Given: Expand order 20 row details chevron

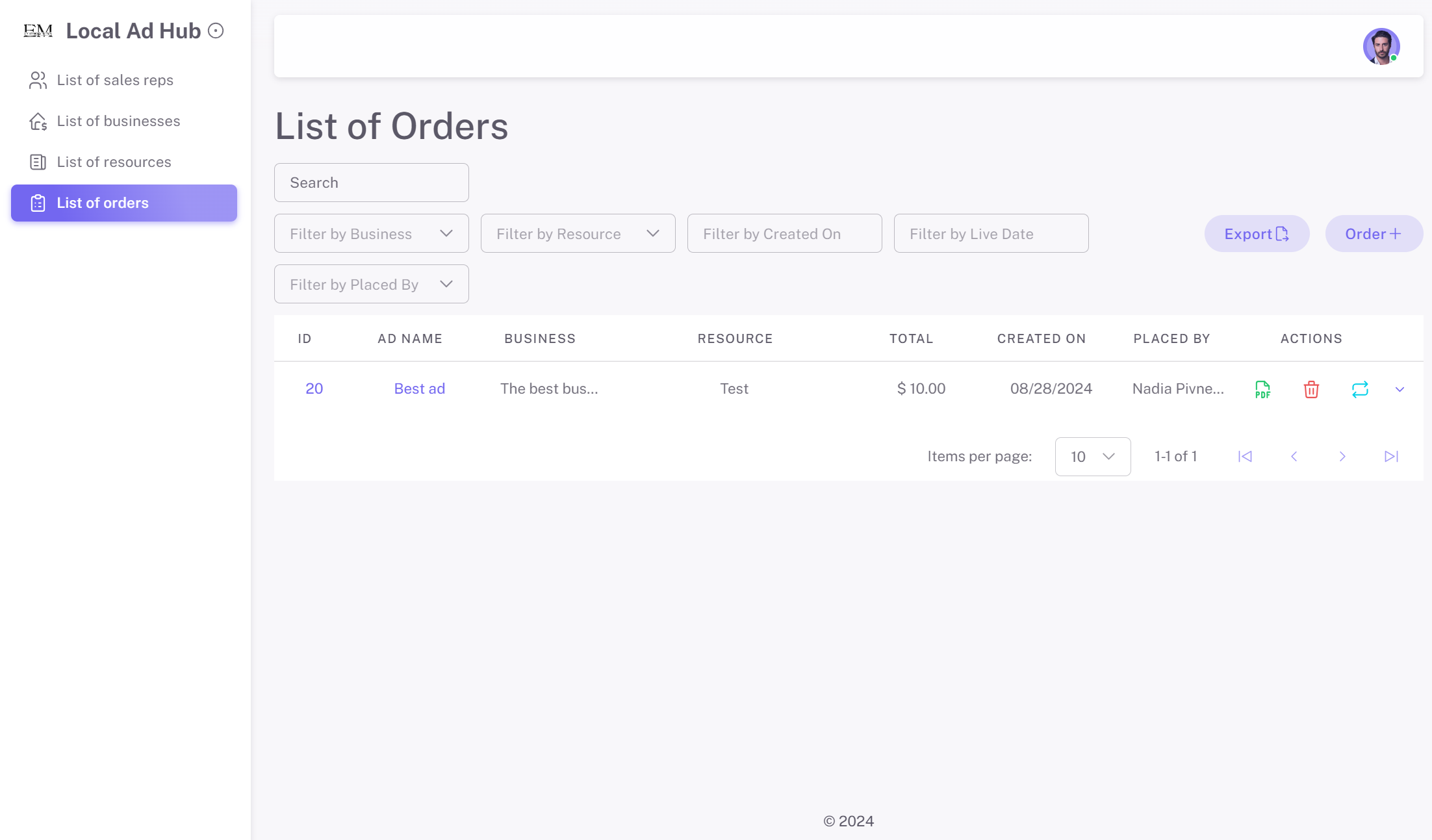Looking at the screenshot, I should coord(1400,390).
